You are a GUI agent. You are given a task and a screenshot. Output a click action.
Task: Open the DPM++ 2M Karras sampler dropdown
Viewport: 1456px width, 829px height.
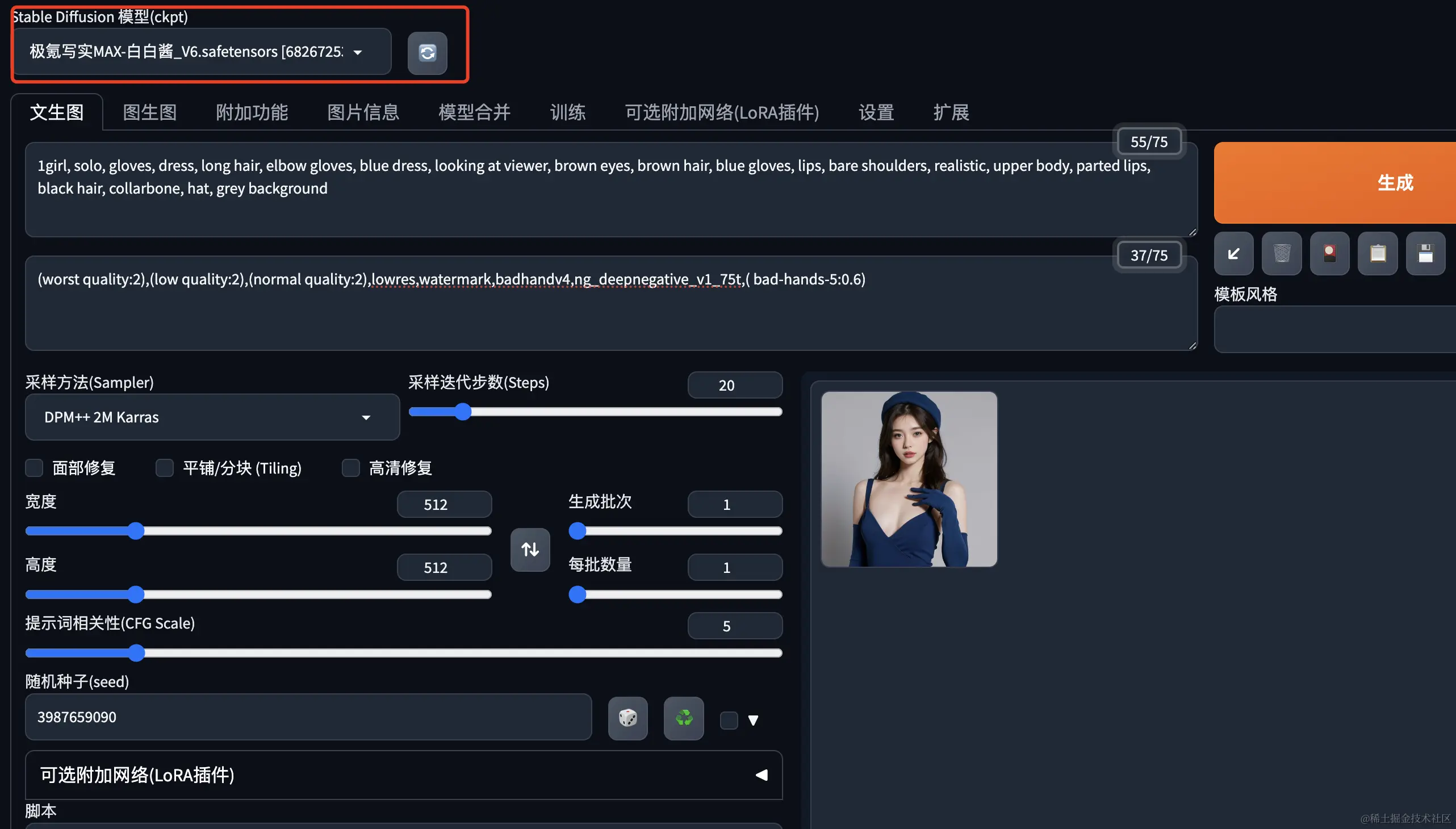pyautogui.click(x=212, y=417)
